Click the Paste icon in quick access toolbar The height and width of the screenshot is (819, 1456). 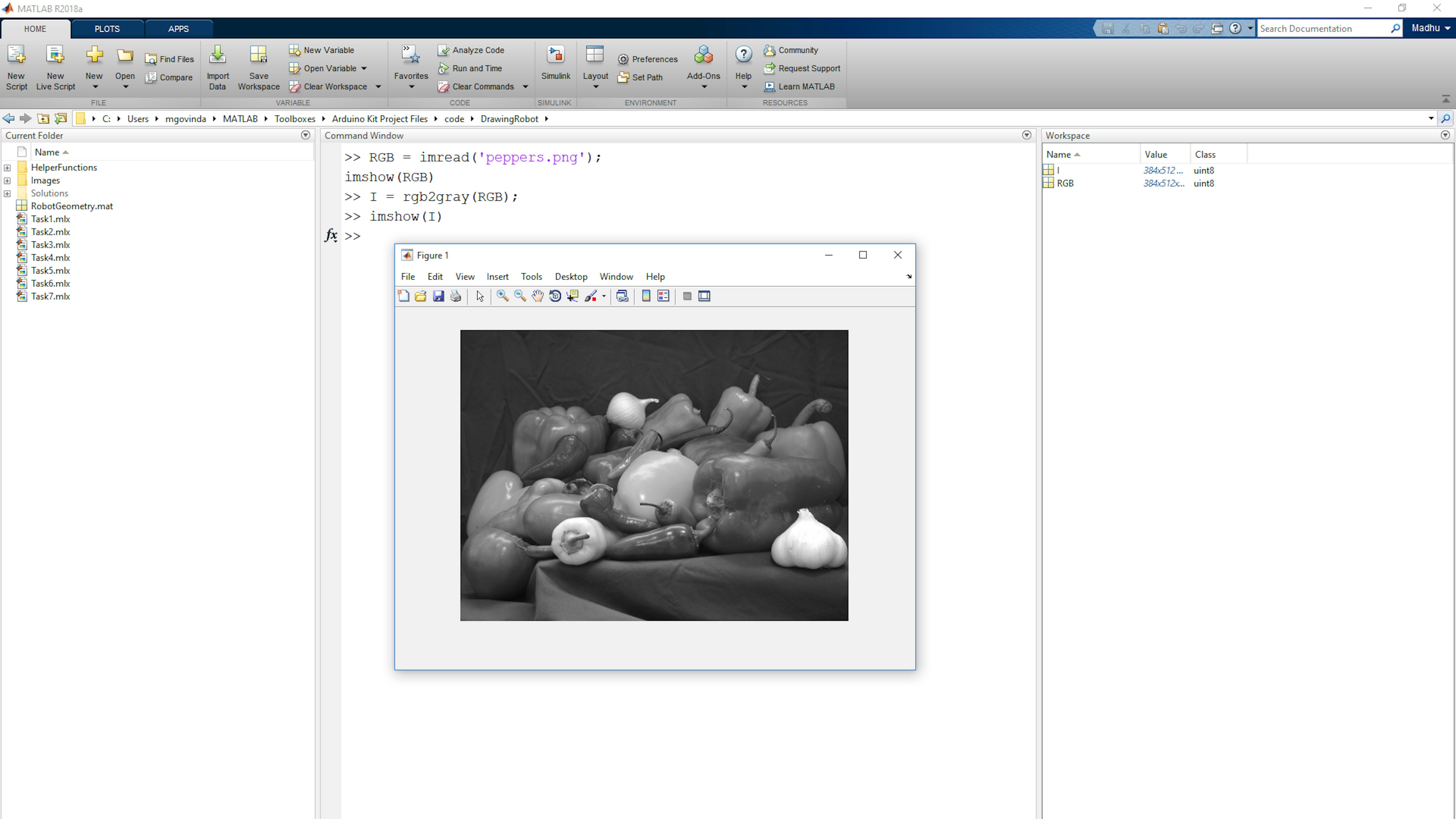1163,28
